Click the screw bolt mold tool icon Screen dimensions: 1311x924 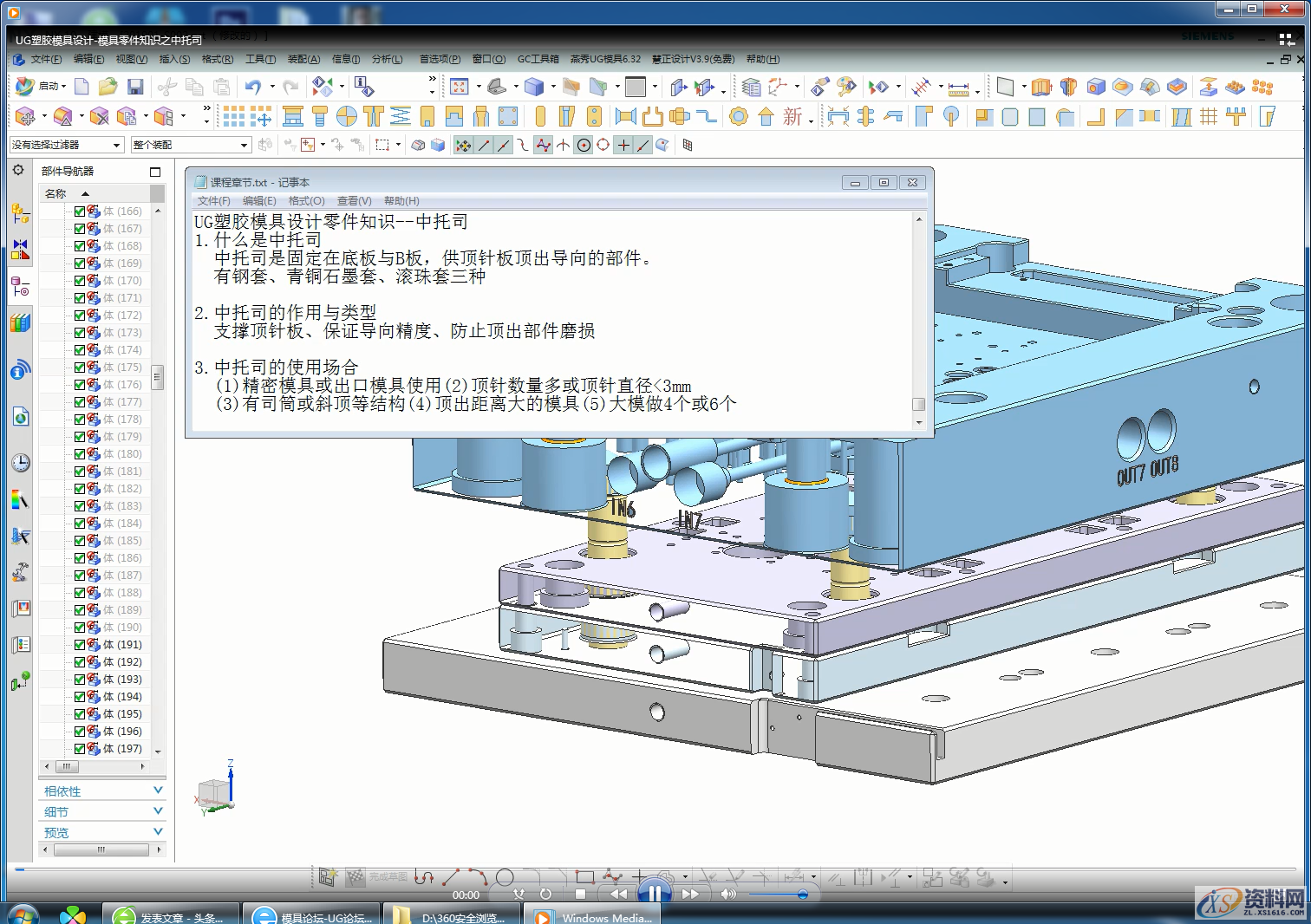[x=320, y=116]
